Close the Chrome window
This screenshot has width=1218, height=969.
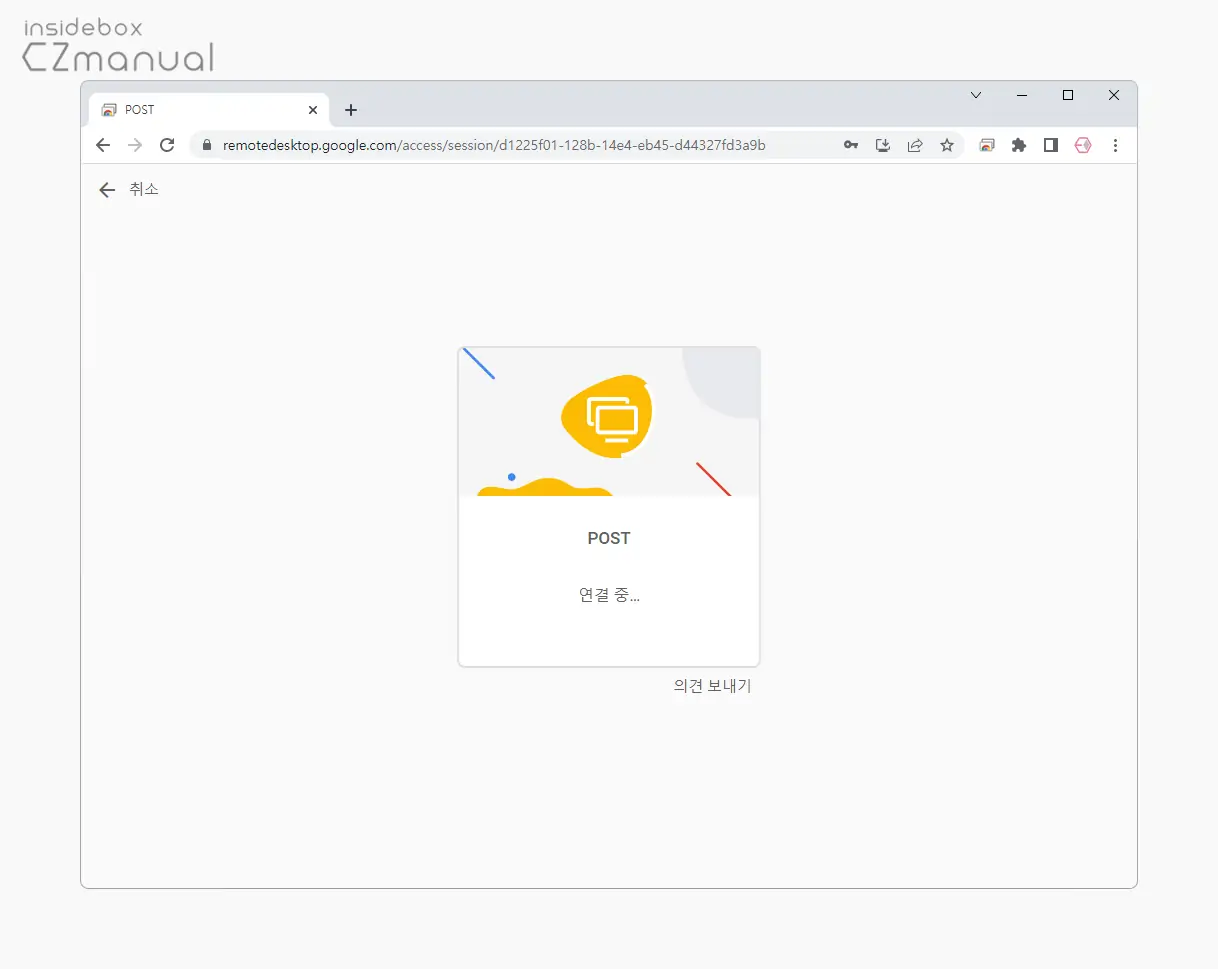tap(1114, 95)
